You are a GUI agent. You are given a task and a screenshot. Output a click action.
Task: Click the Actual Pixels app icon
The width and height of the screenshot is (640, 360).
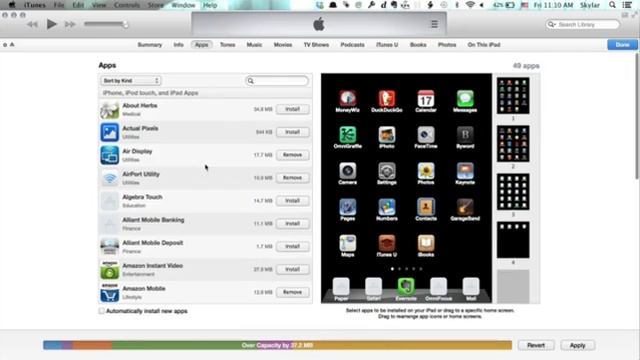(109, 132)
